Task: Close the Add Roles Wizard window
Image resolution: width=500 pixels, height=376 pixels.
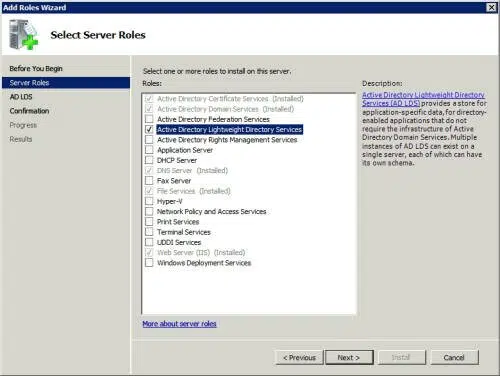Action: pos(491,7)
